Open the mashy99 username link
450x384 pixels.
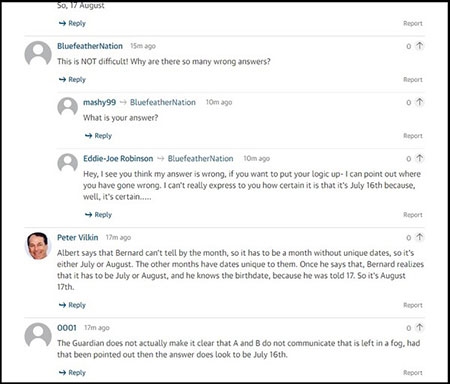click(99, 102)
